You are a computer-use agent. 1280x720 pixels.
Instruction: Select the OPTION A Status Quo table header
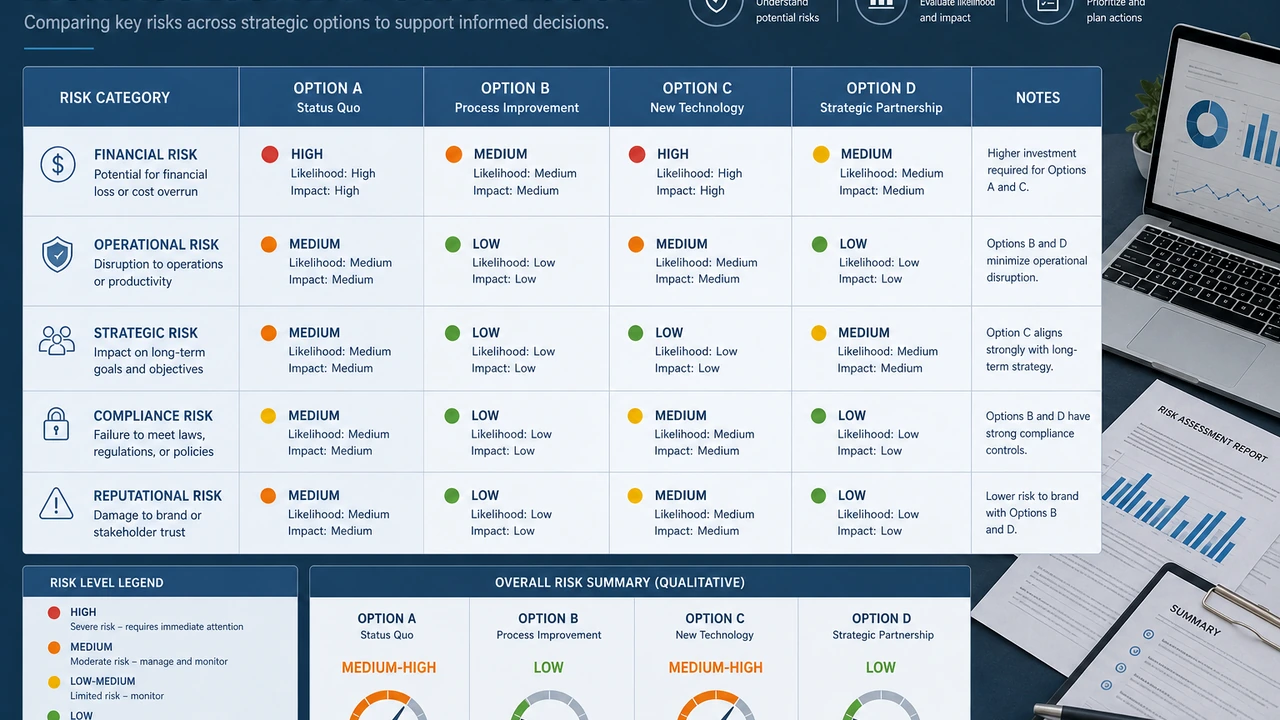[x=328, y=97]
